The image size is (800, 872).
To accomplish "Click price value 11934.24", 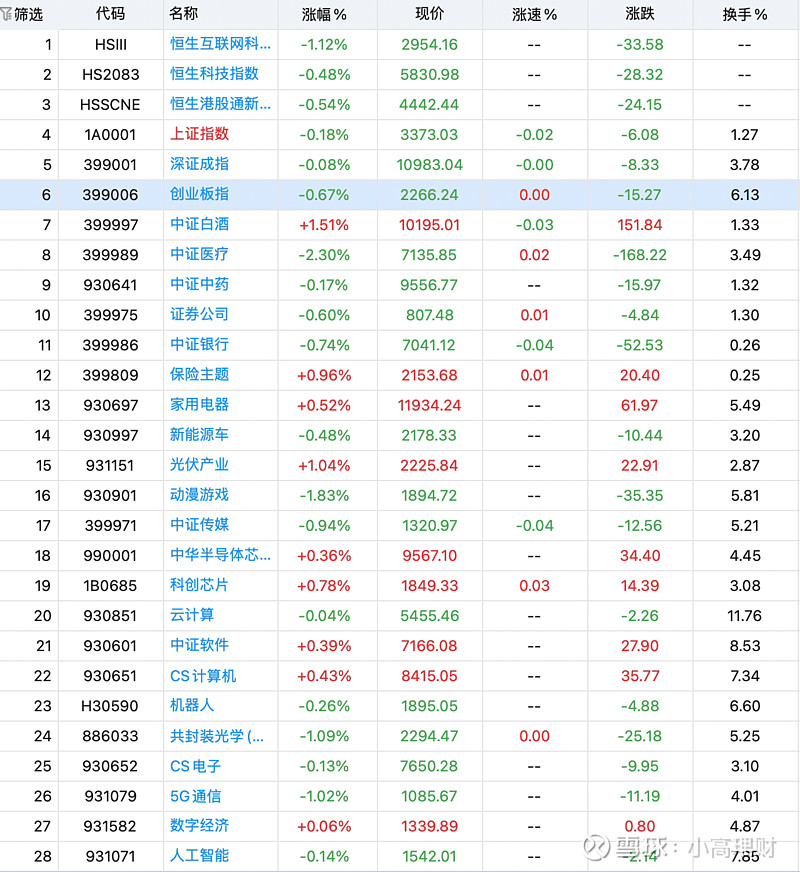I will coord(429,405).
